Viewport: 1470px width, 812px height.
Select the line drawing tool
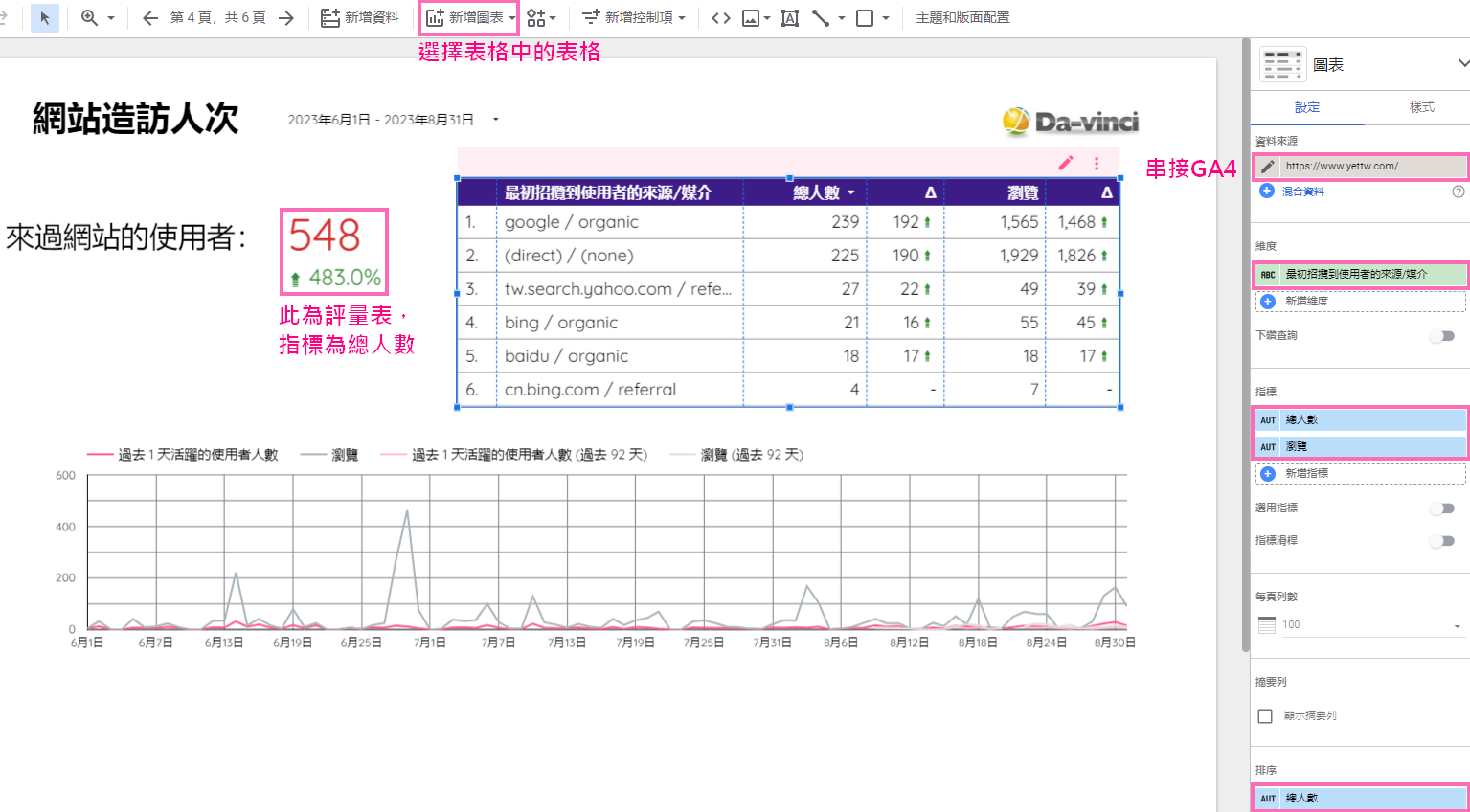pyautogui.click(x=821, y=18)
